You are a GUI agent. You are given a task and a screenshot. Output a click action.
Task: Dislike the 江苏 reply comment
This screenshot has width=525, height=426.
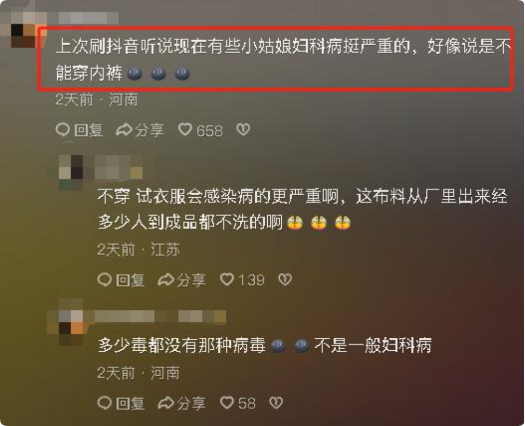[285, 279]
